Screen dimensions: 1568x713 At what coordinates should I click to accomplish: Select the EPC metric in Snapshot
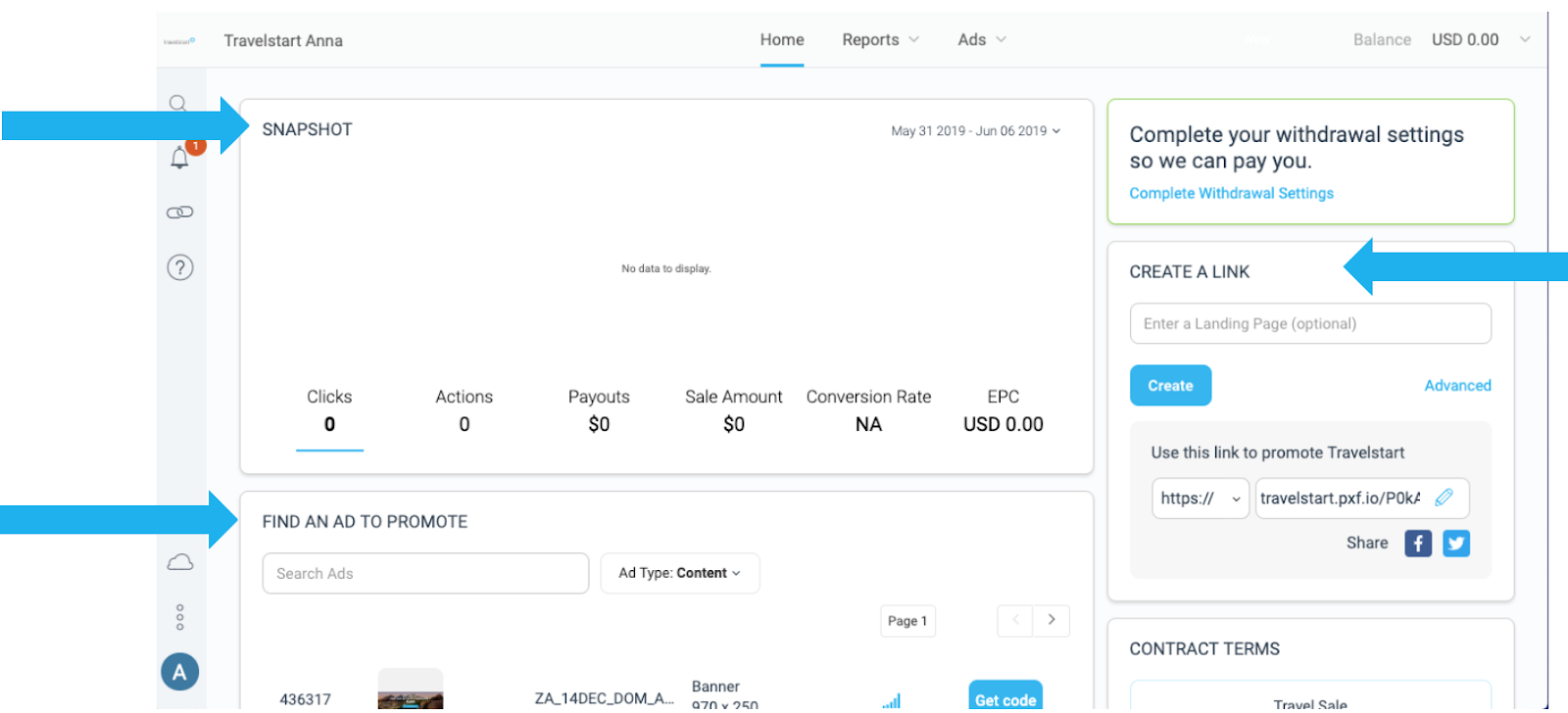point(1004,410)
